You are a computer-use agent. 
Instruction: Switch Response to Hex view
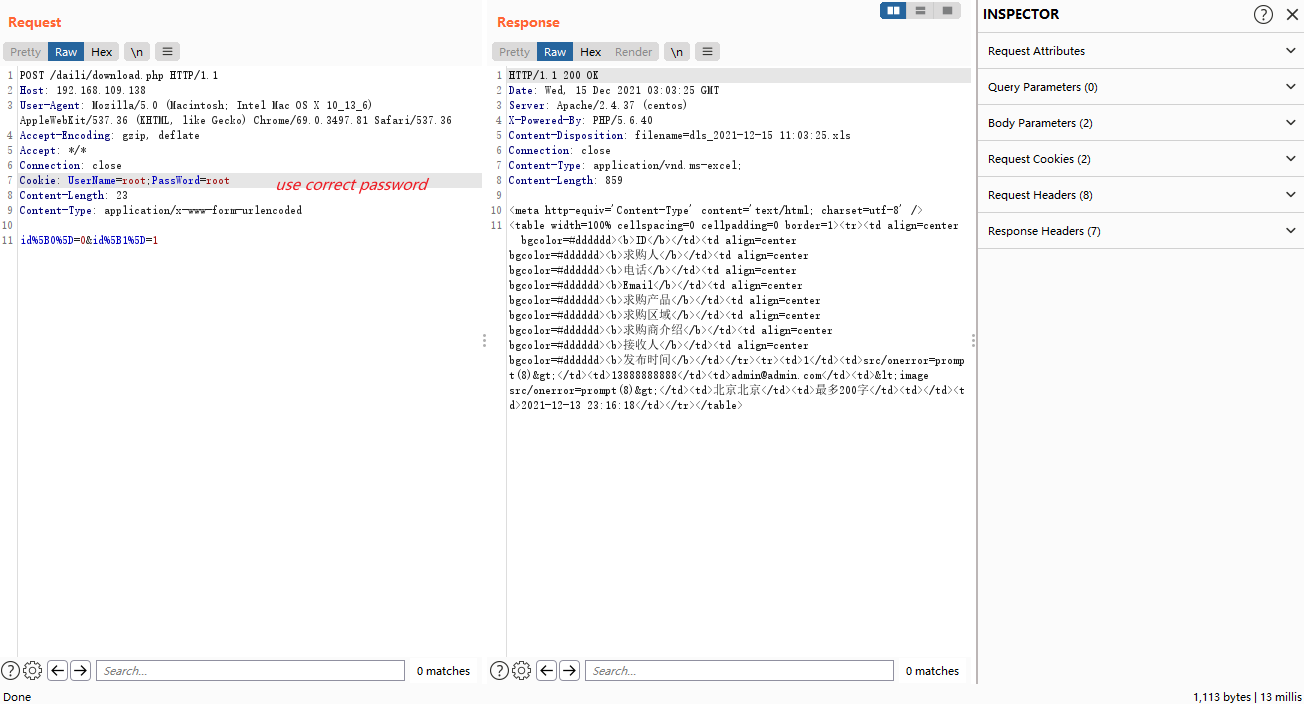pos(591,52)
